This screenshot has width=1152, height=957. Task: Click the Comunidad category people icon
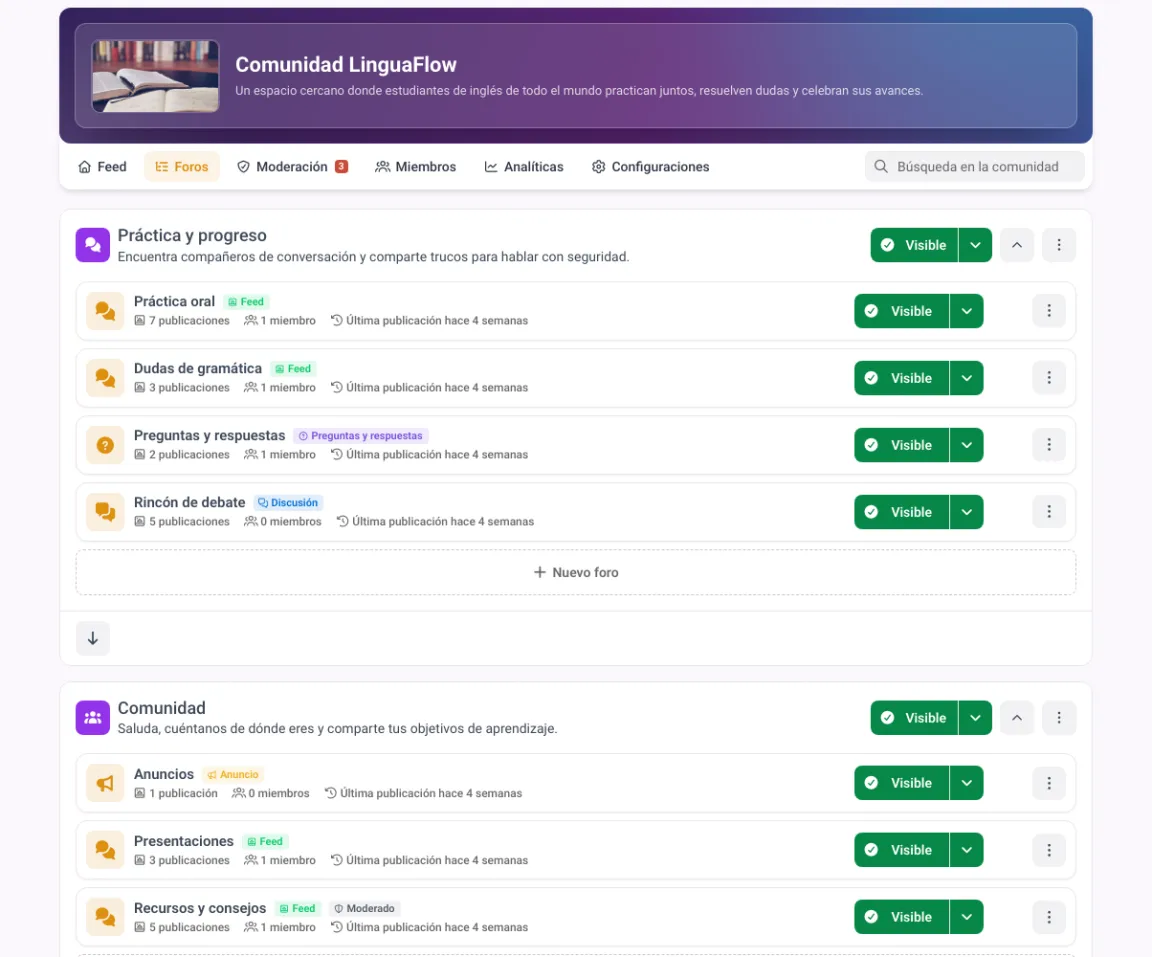tap(93, 718)
